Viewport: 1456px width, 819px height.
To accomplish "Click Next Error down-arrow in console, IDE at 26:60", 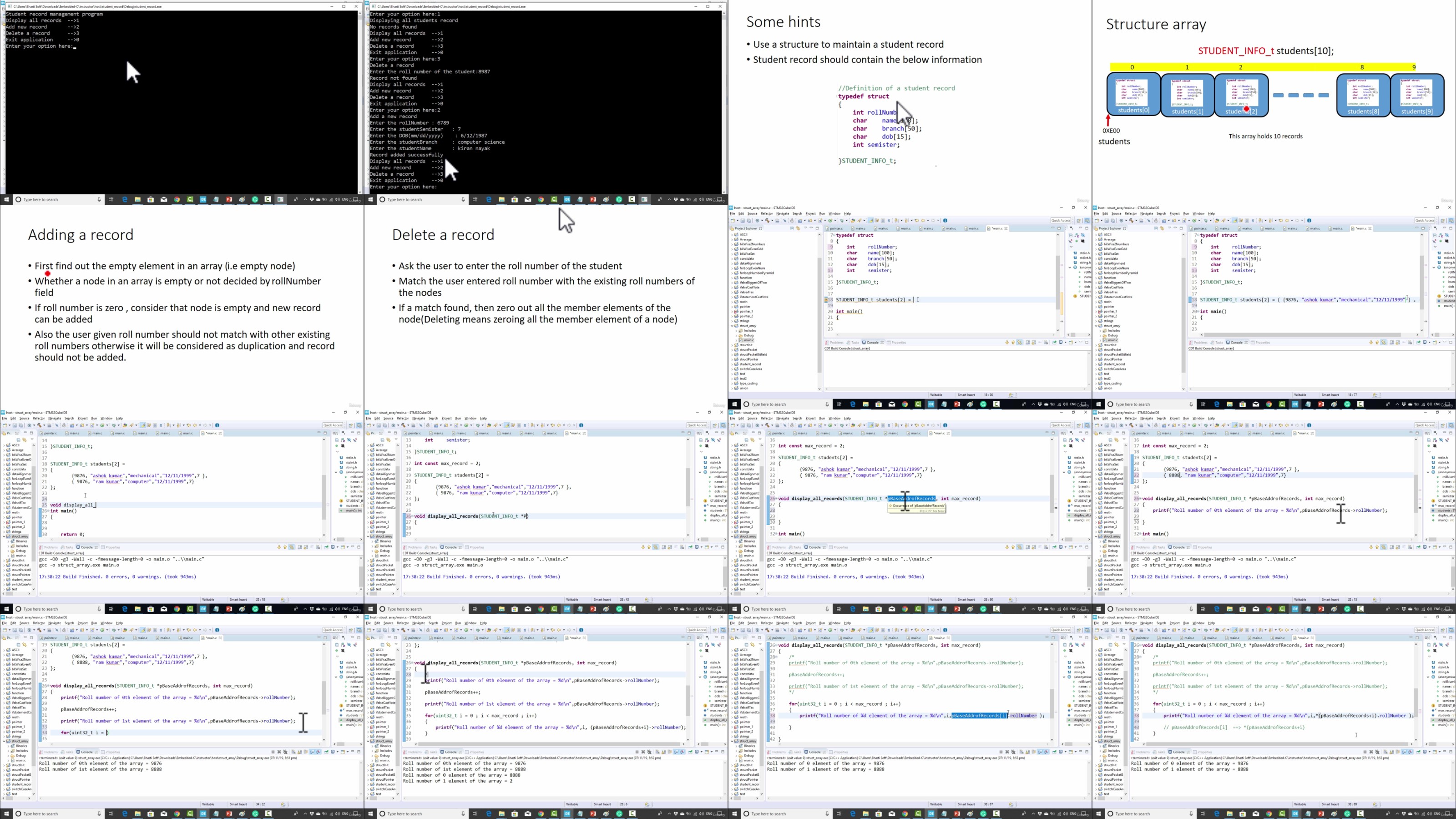I will [x=1006, y=547].
